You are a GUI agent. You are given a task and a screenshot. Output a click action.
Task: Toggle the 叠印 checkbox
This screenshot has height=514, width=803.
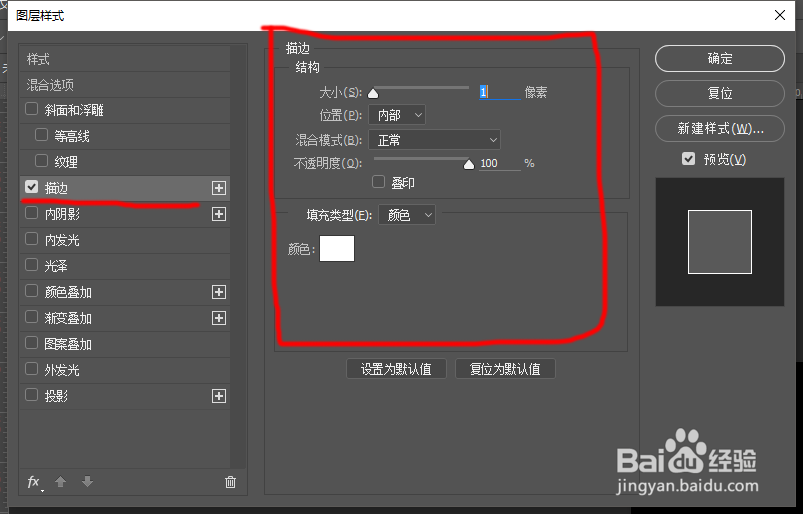tap(378, 182)
